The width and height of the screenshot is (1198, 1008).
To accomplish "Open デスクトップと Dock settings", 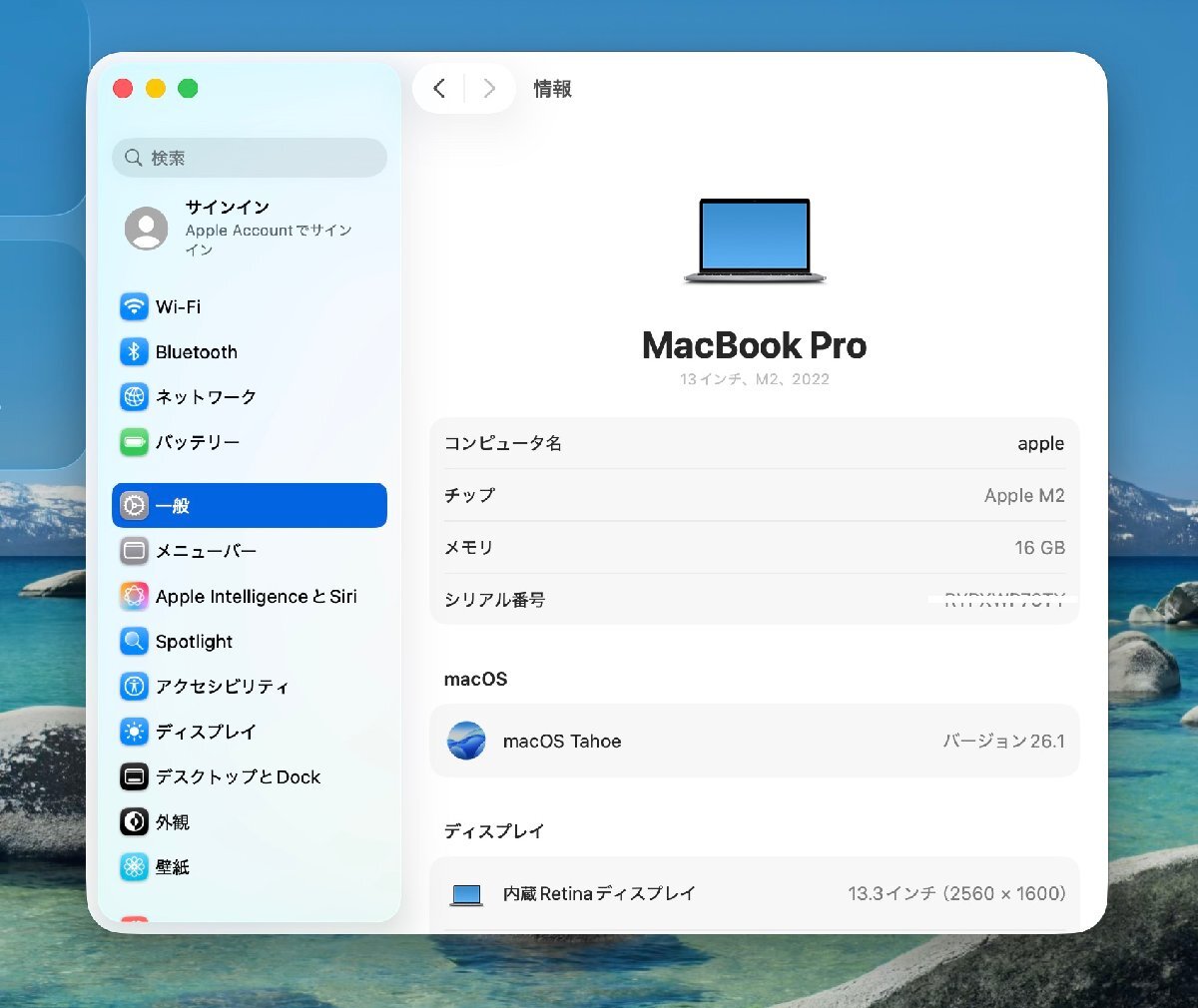I will tap(250, 776).
